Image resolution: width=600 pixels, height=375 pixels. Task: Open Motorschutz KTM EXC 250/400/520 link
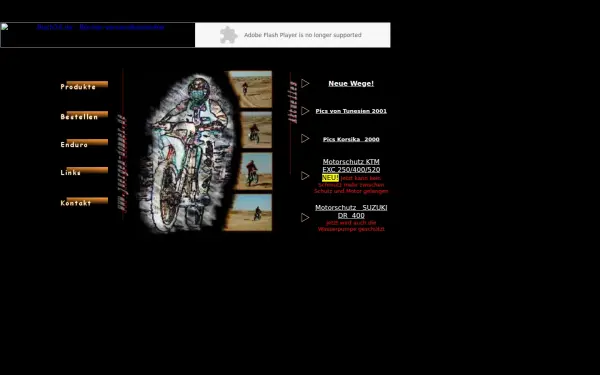(351, 166)
